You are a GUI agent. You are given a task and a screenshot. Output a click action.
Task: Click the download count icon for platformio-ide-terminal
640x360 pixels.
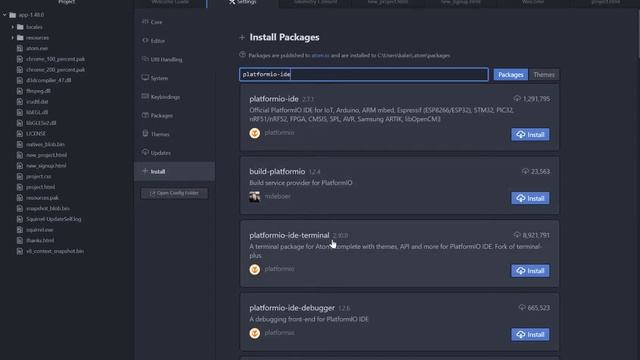pyautogui.click(x=517, y=235)
